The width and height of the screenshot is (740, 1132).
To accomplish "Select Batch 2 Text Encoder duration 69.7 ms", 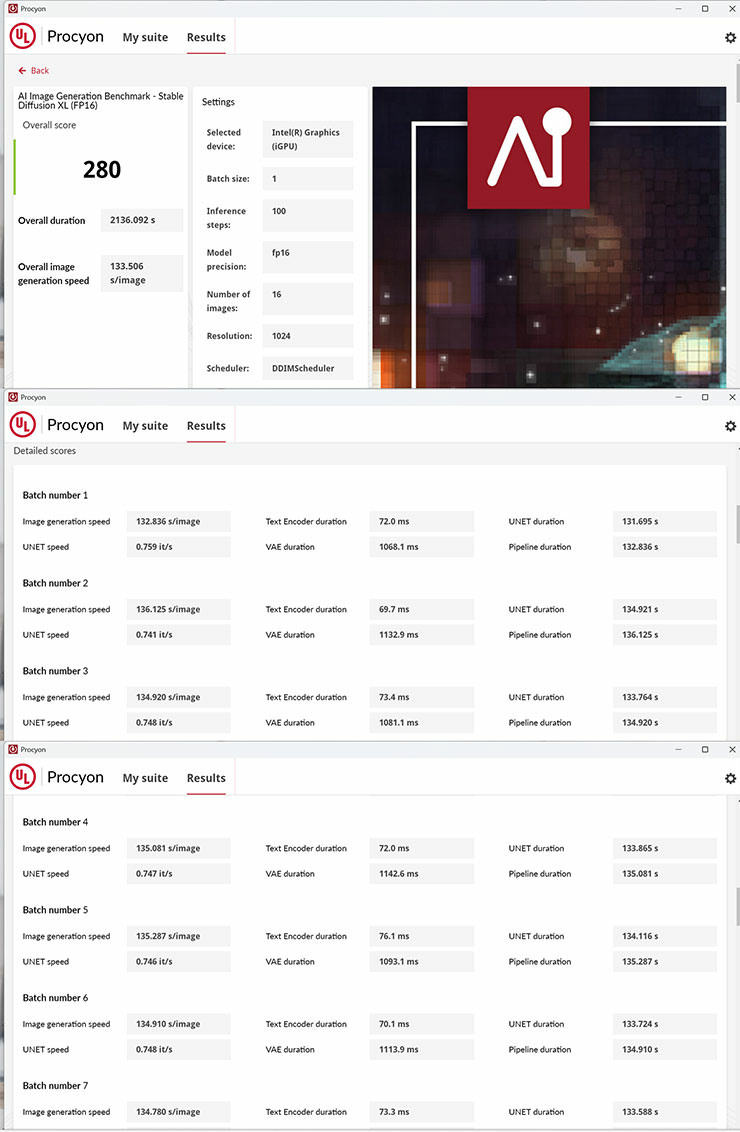I will click(422, 609).
